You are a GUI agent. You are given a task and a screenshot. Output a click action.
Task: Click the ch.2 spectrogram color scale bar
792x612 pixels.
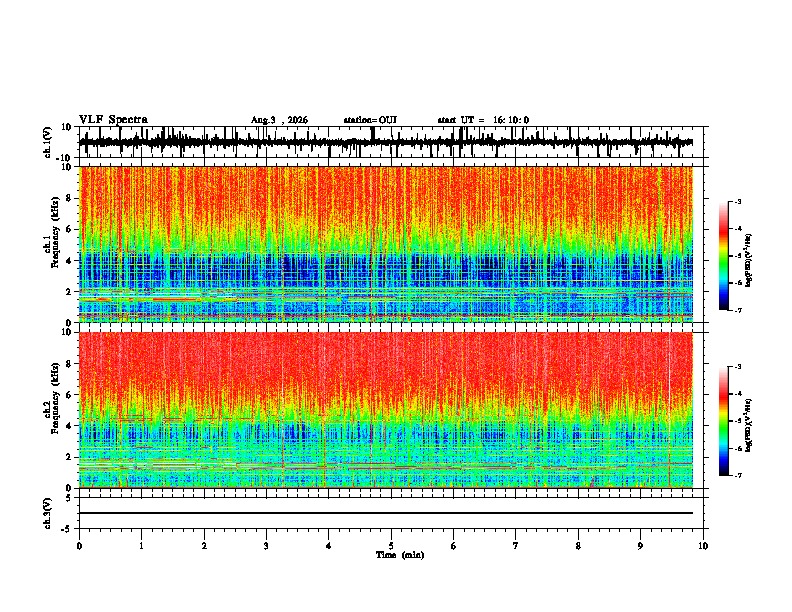point(724,421)
